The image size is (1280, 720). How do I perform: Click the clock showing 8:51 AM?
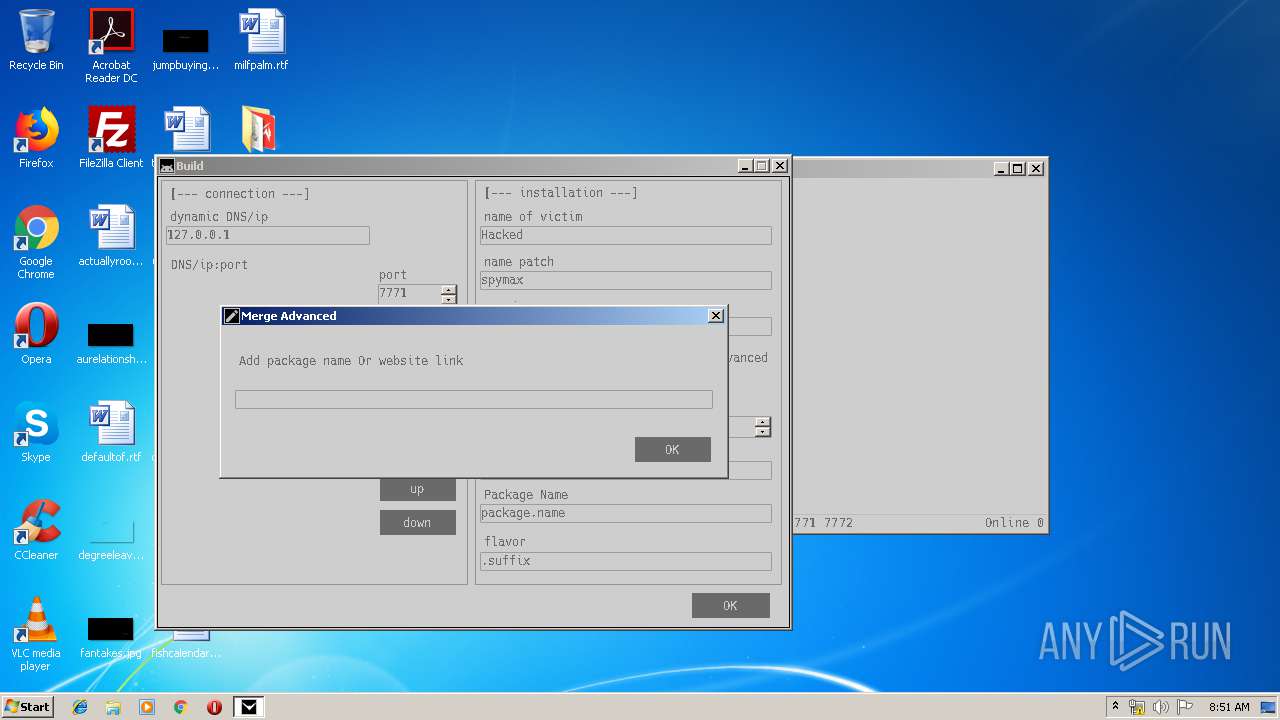pyautogui.click(x=1229, y=707)
